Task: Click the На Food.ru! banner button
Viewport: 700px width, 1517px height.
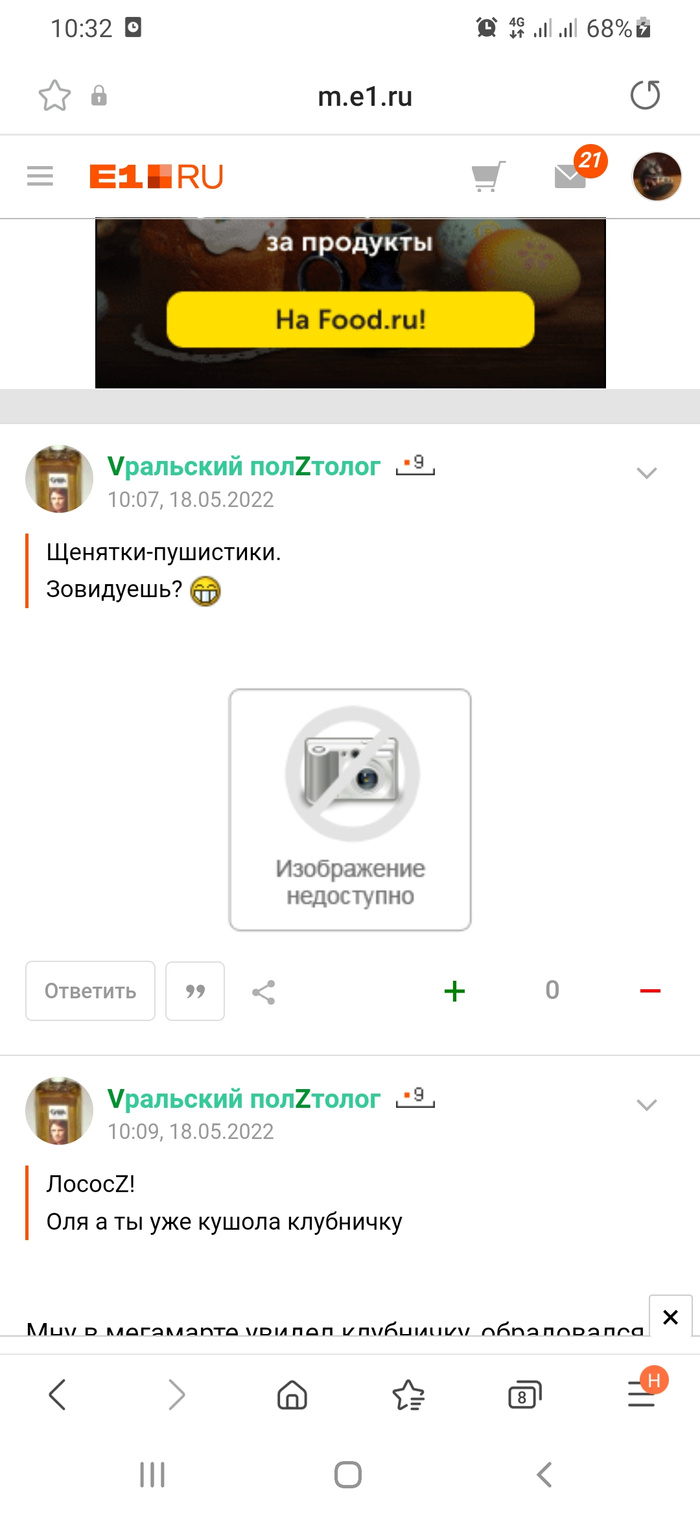Action: (x=350, y=320)
